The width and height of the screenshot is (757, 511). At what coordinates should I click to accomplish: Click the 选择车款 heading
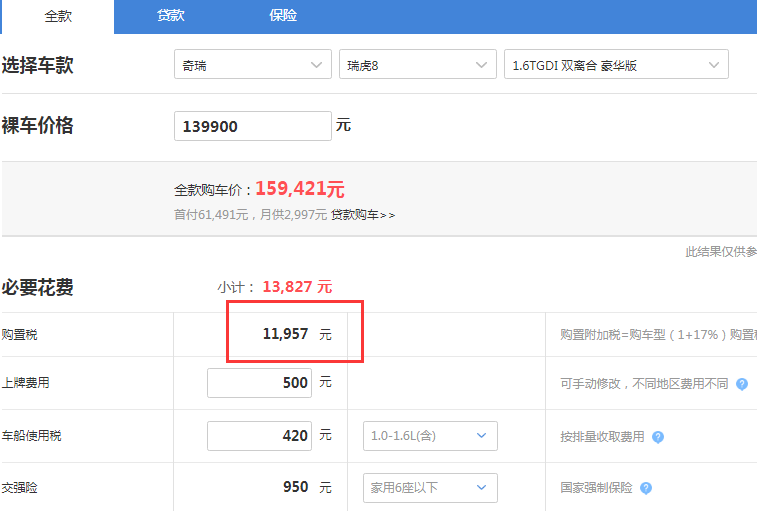37,65
